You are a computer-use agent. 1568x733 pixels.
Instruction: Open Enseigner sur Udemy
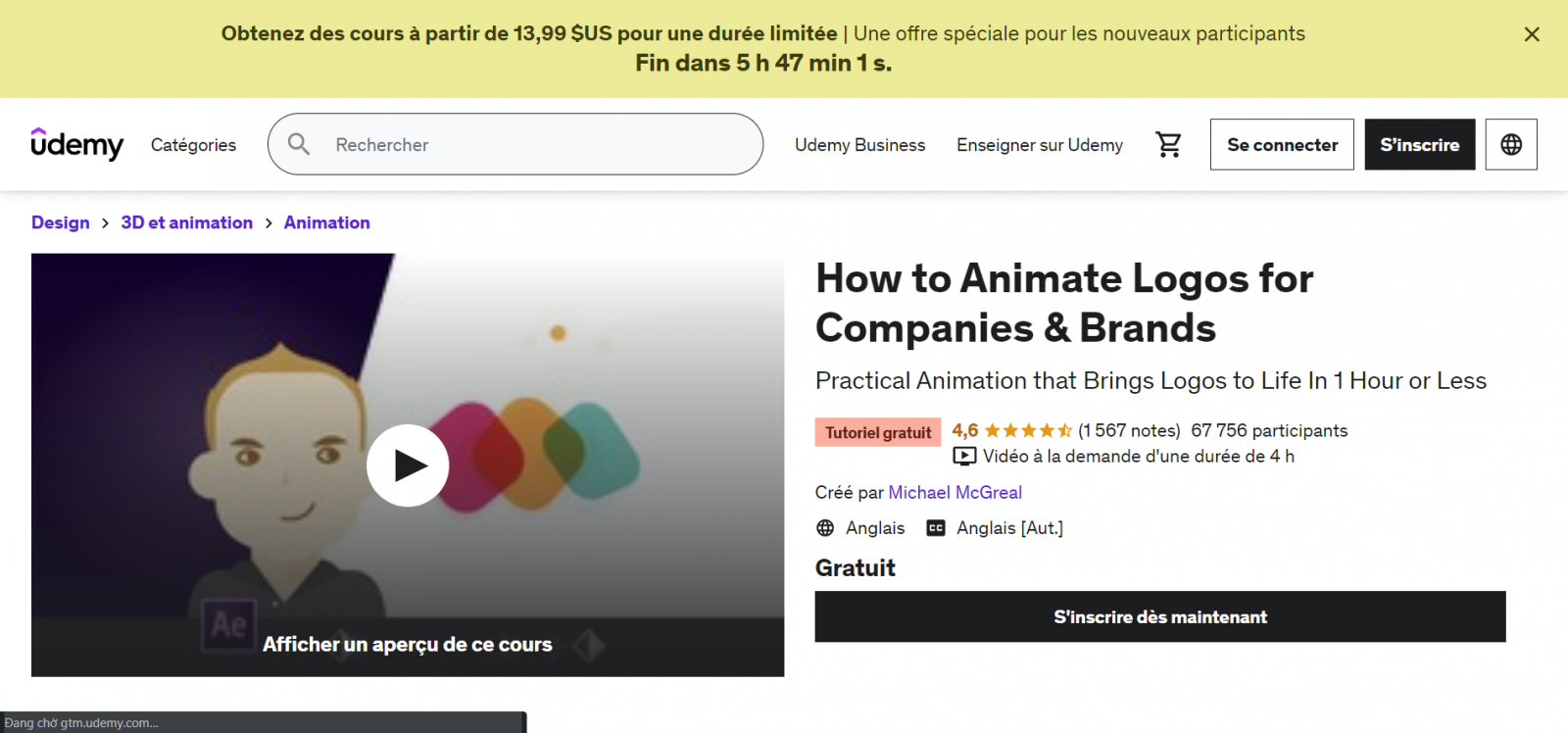pyautogui.click(x=1039, y=145)
